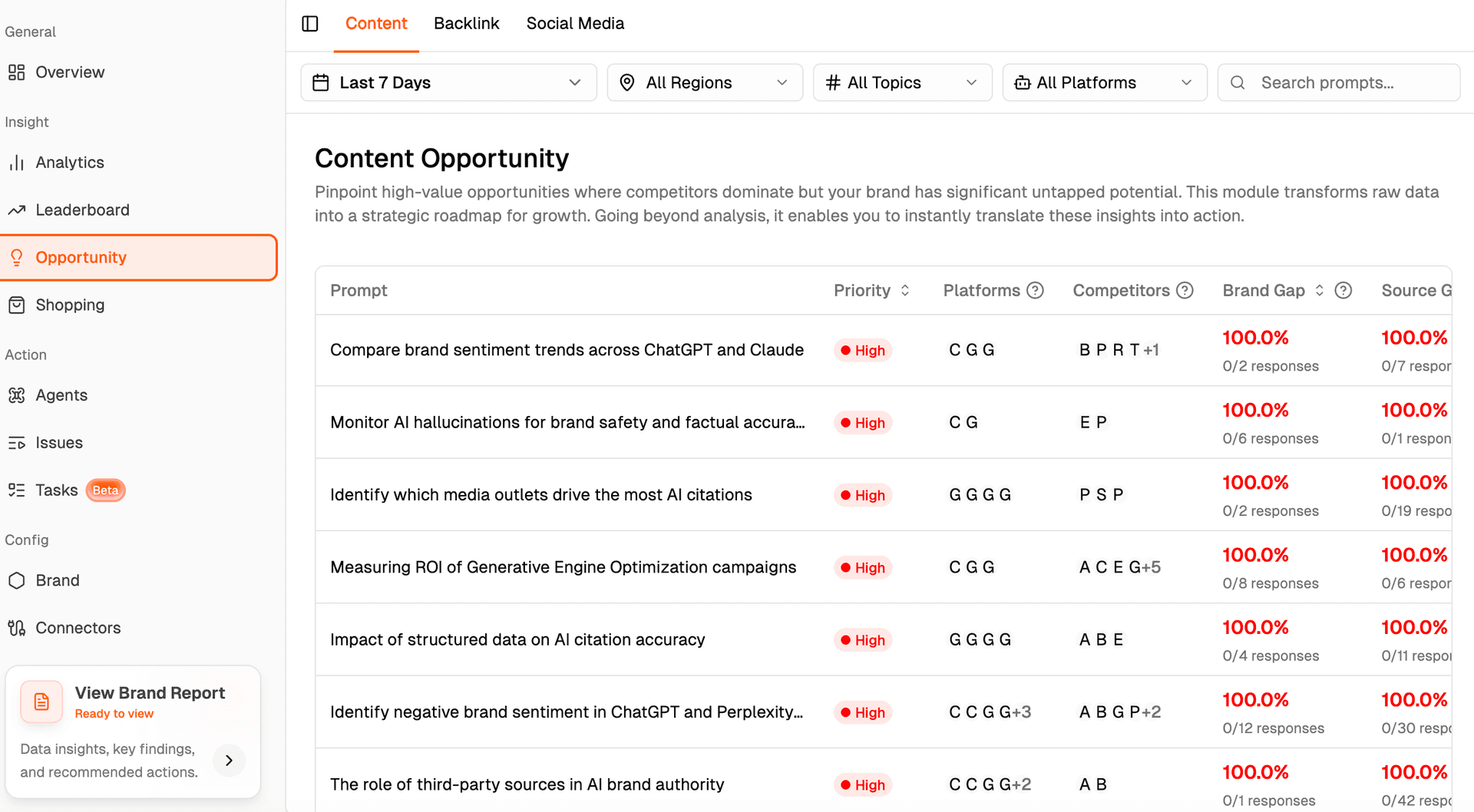1474x812 pixels.
Task: Sort table by Priority column arrows
Action: (x=905, y=291)
